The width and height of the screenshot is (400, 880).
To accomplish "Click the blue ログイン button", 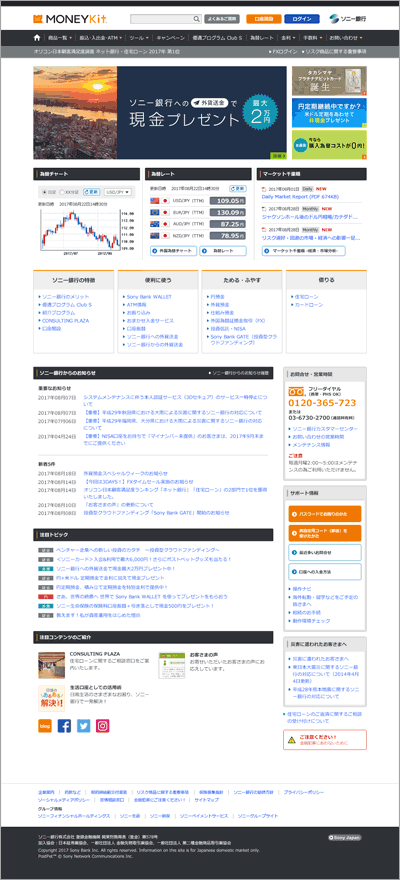I will click(302, 19).
